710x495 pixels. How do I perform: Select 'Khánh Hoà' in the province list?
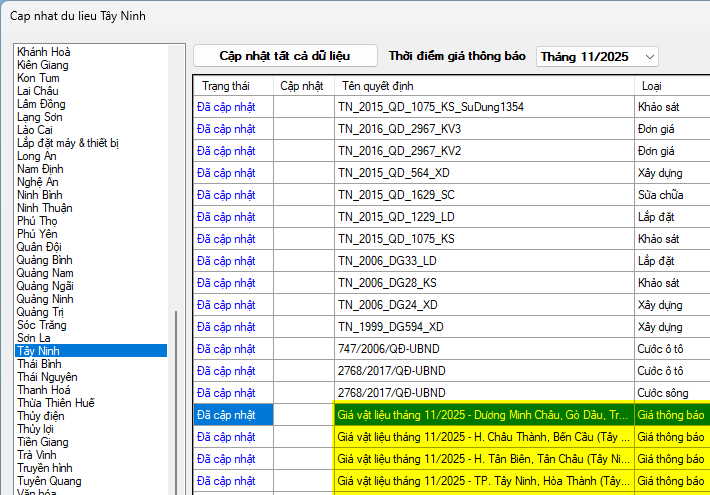pos(44,52)
